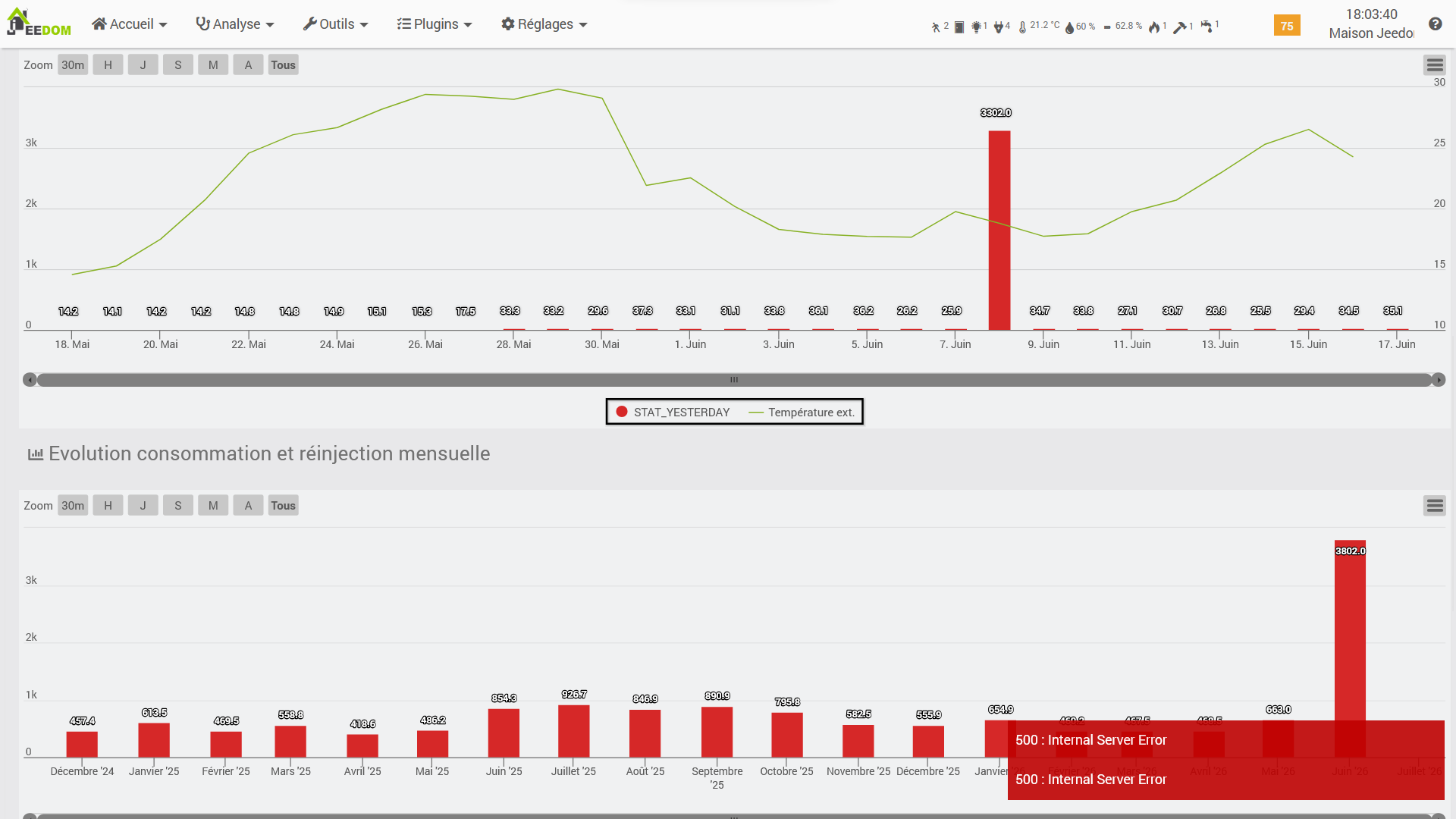1456x819 pixels.
Task: Click the door summary icon
Action: [959, 27]
